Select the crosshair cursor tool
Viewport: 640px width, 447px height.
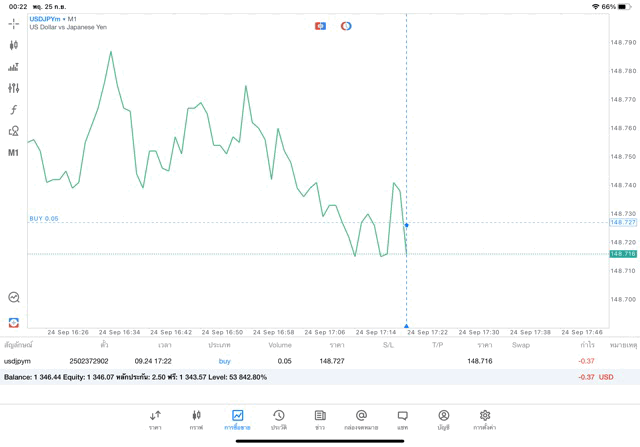(x=14, y=23)
